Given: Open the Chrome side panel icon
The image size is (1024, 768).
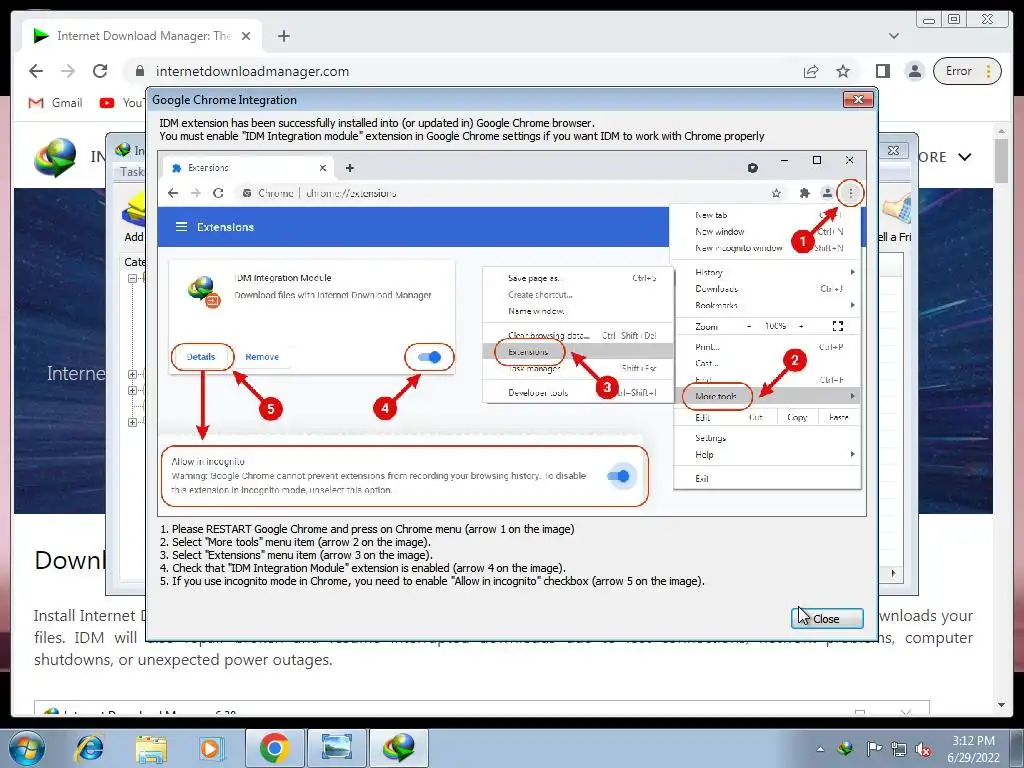Looking at the screenshot, I should click(x=882, y=71).
